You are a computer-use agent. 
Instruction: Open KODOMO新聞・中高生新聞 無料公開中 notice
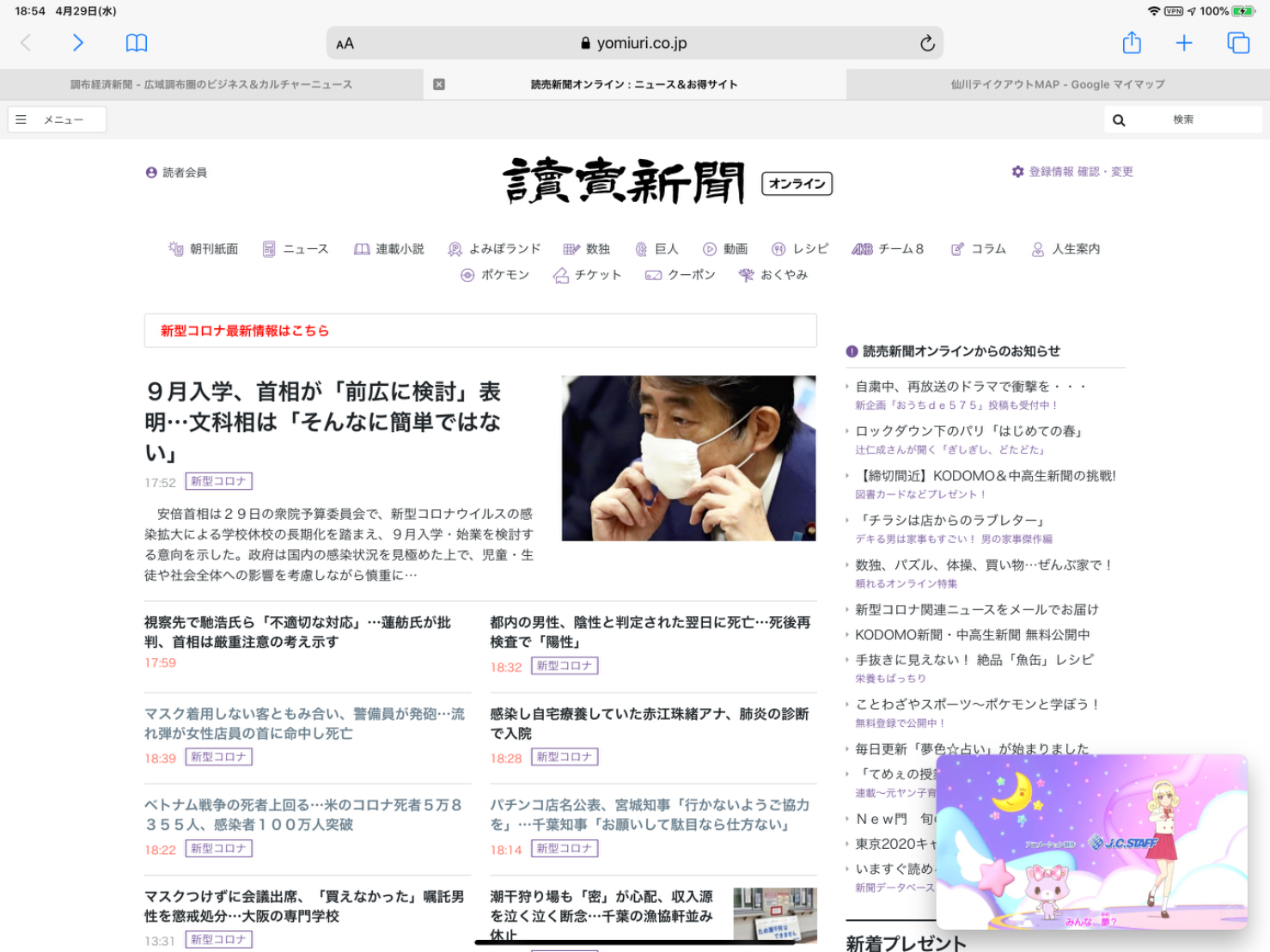tap(973, 635)
